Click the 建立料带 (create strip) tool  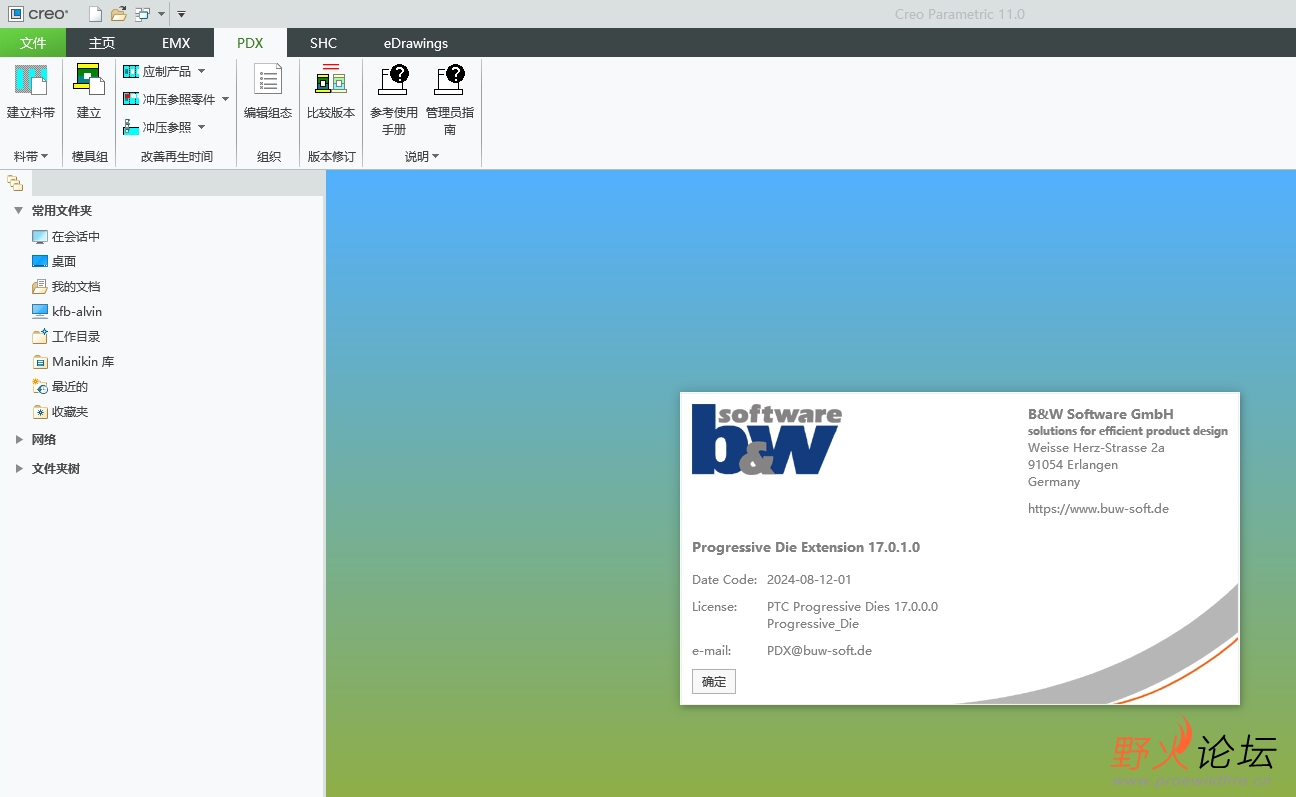tap(31, 92)
